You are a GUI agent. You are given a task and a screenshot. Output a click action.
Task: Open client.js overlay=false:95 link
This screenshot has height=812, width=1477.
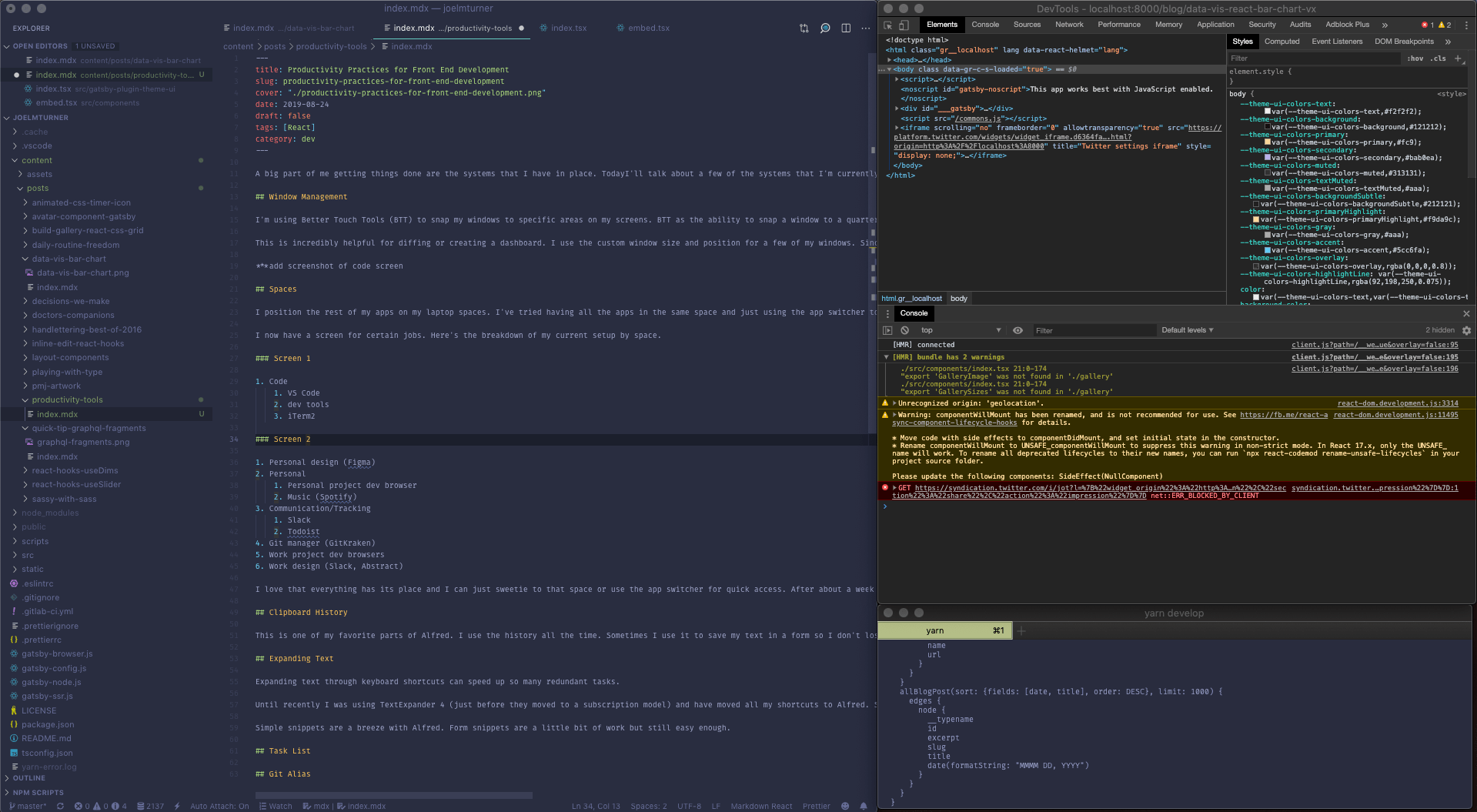(x=1375, y=345)
